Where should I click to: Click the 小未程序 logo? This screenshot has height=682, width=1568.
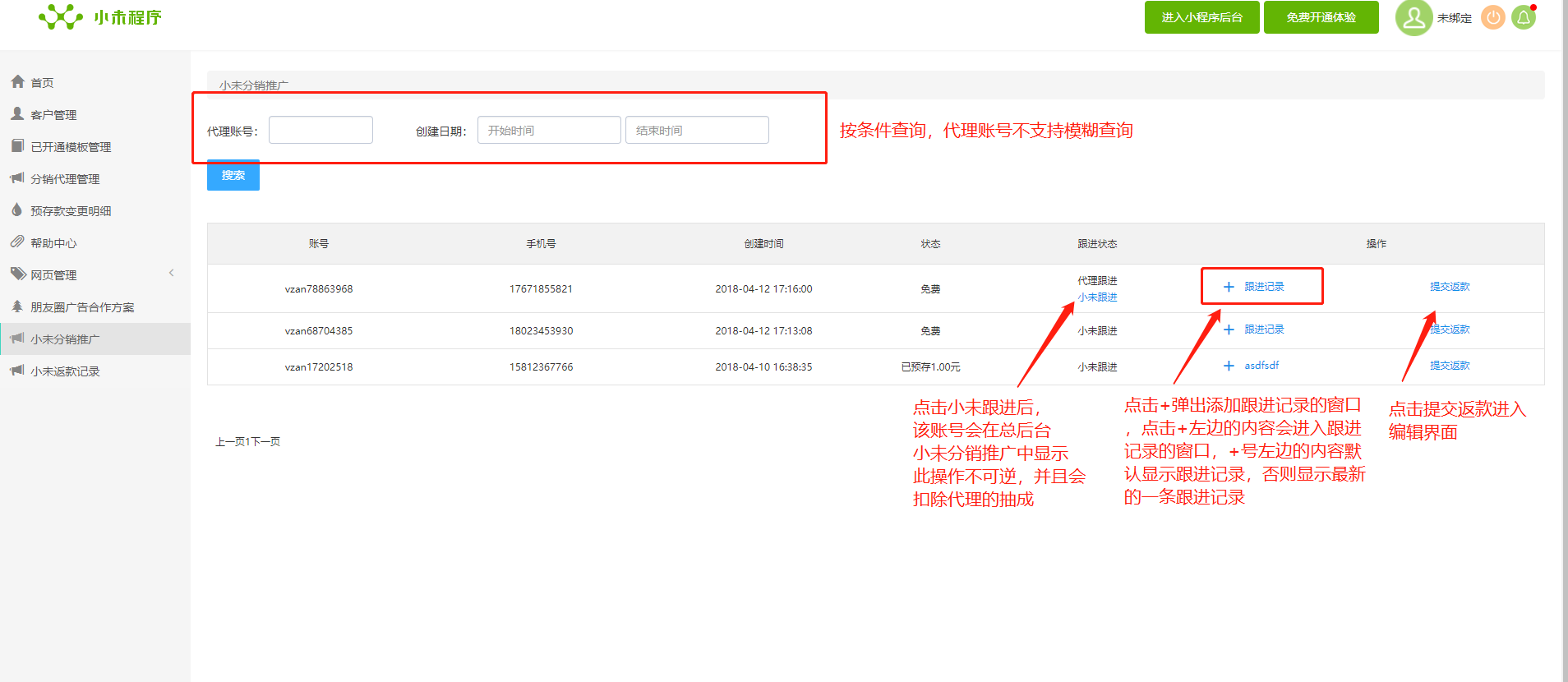tap(100, 17)
